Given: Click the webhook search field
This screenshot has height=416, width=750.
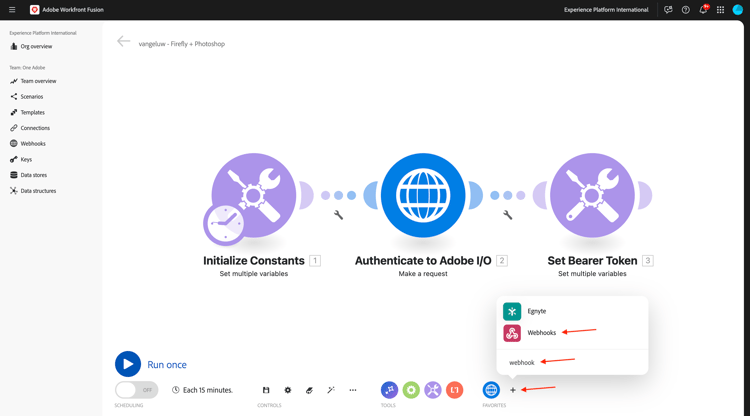Looking at the screenshot, I should tap(572, 362).
